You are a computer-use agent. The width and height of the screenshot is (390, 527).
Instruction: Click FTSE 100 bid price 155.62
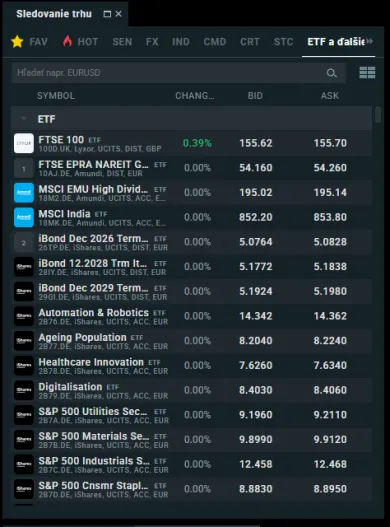click(x=256, y=143)
